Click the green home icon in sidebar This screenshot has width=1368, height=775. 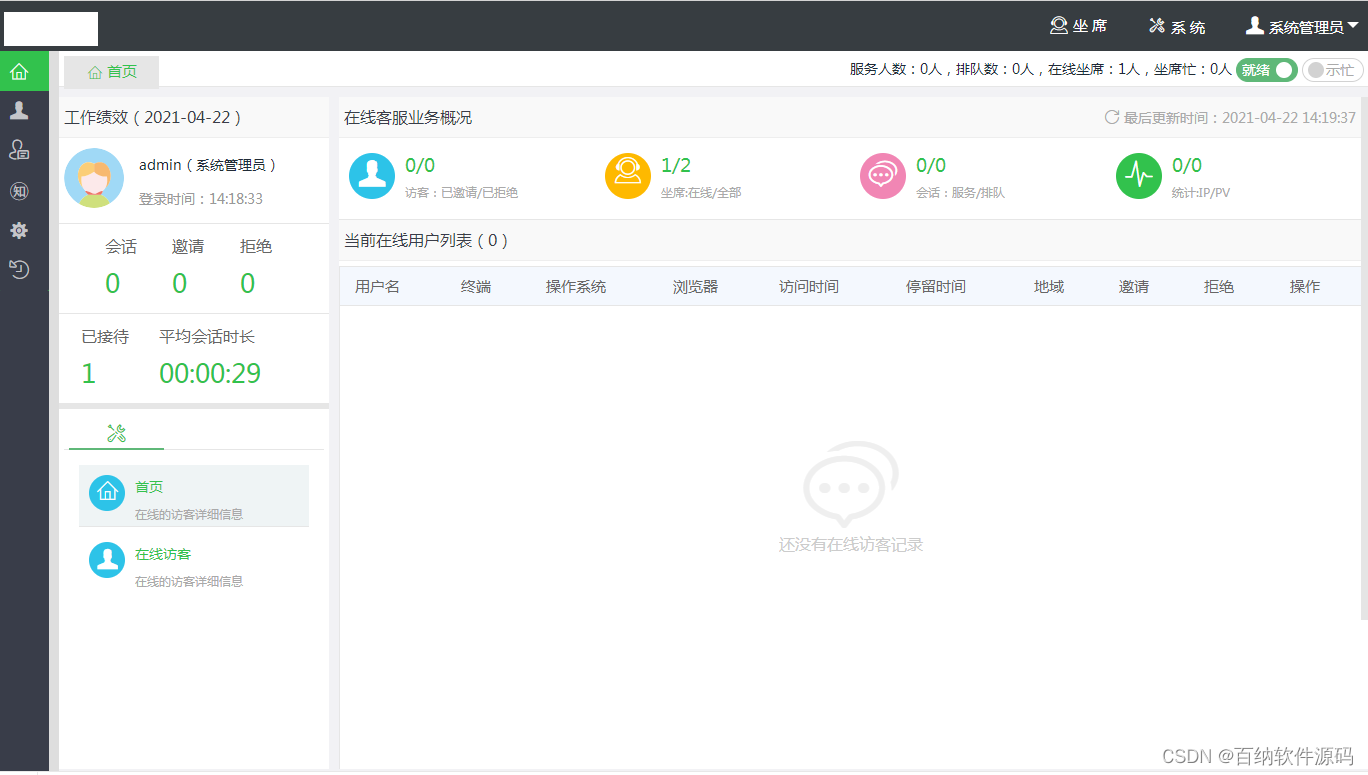coord(19,72)
